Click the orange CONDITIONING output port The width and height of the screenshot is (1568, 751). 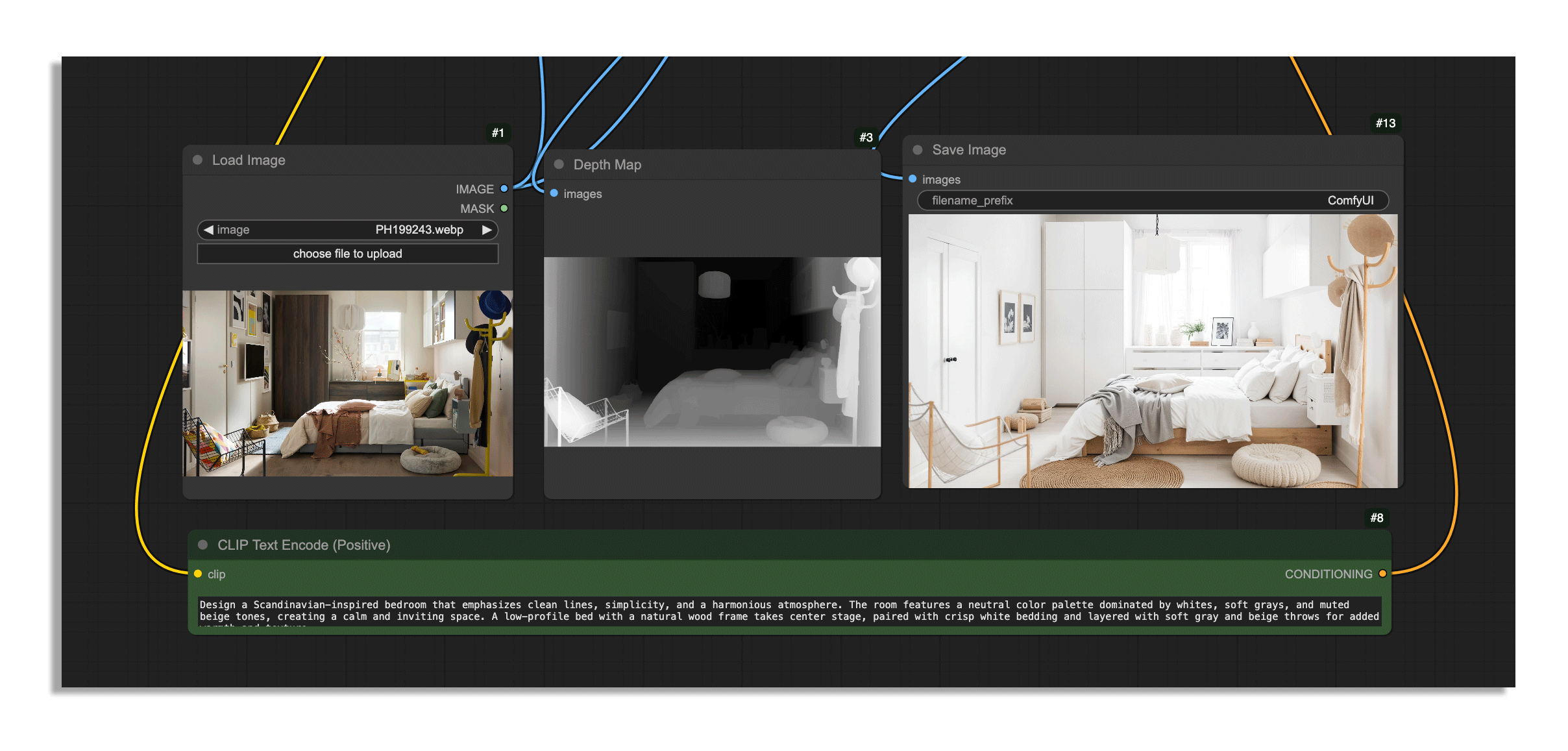(x=1382, y=574)
